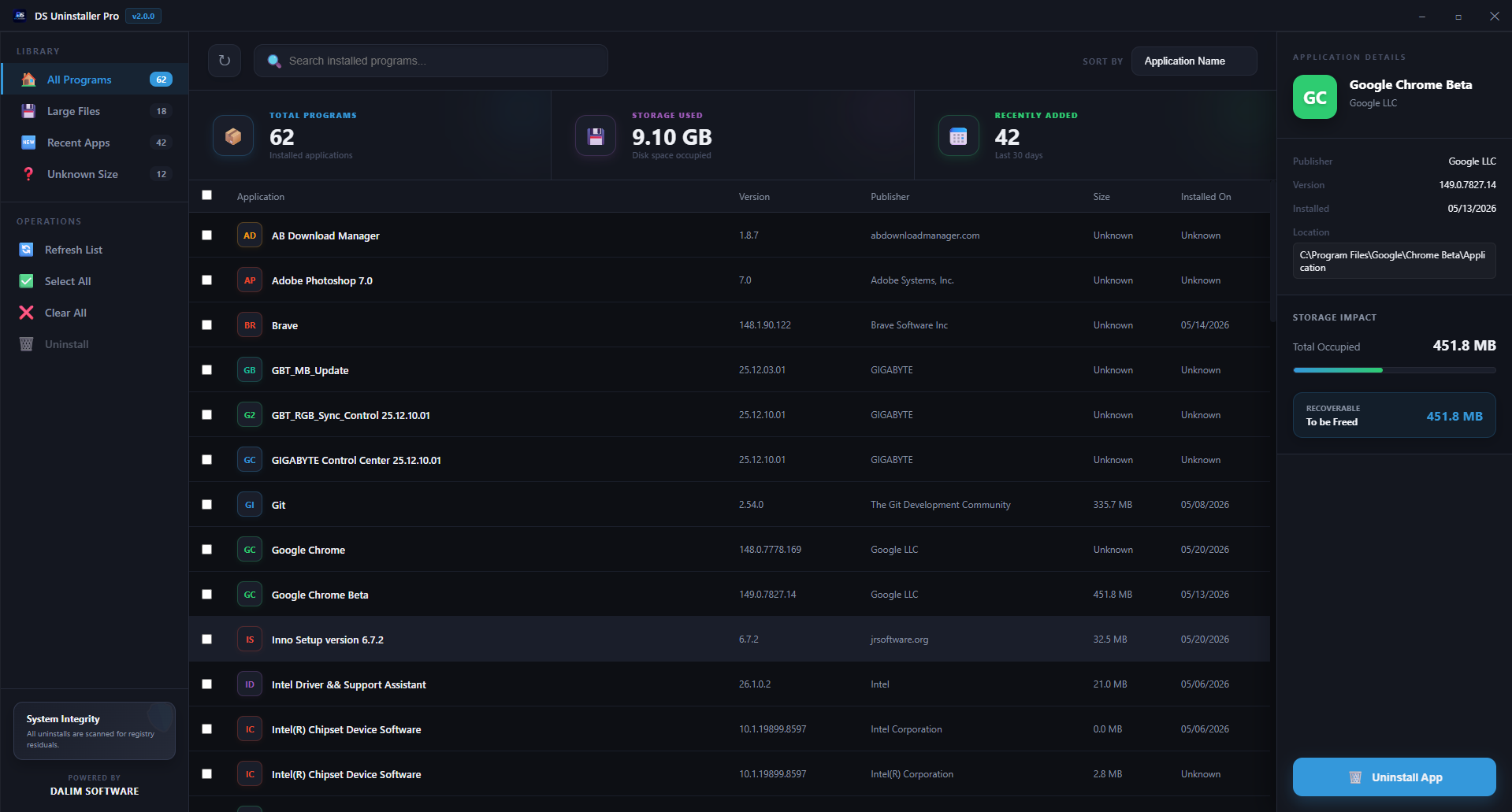Click the All Programs house icon
This screenshot has width=1512, height=812.
point(28,80)
